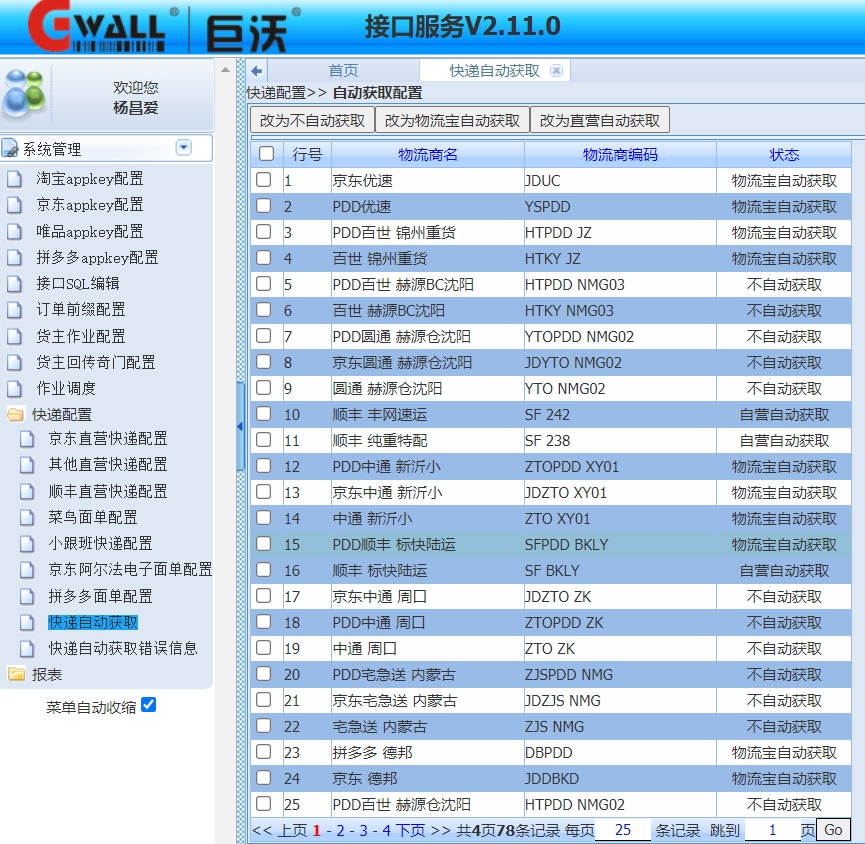Check the row 2 PDD优速 checkbox
This screenshot has height=844, width=865.
264,205
